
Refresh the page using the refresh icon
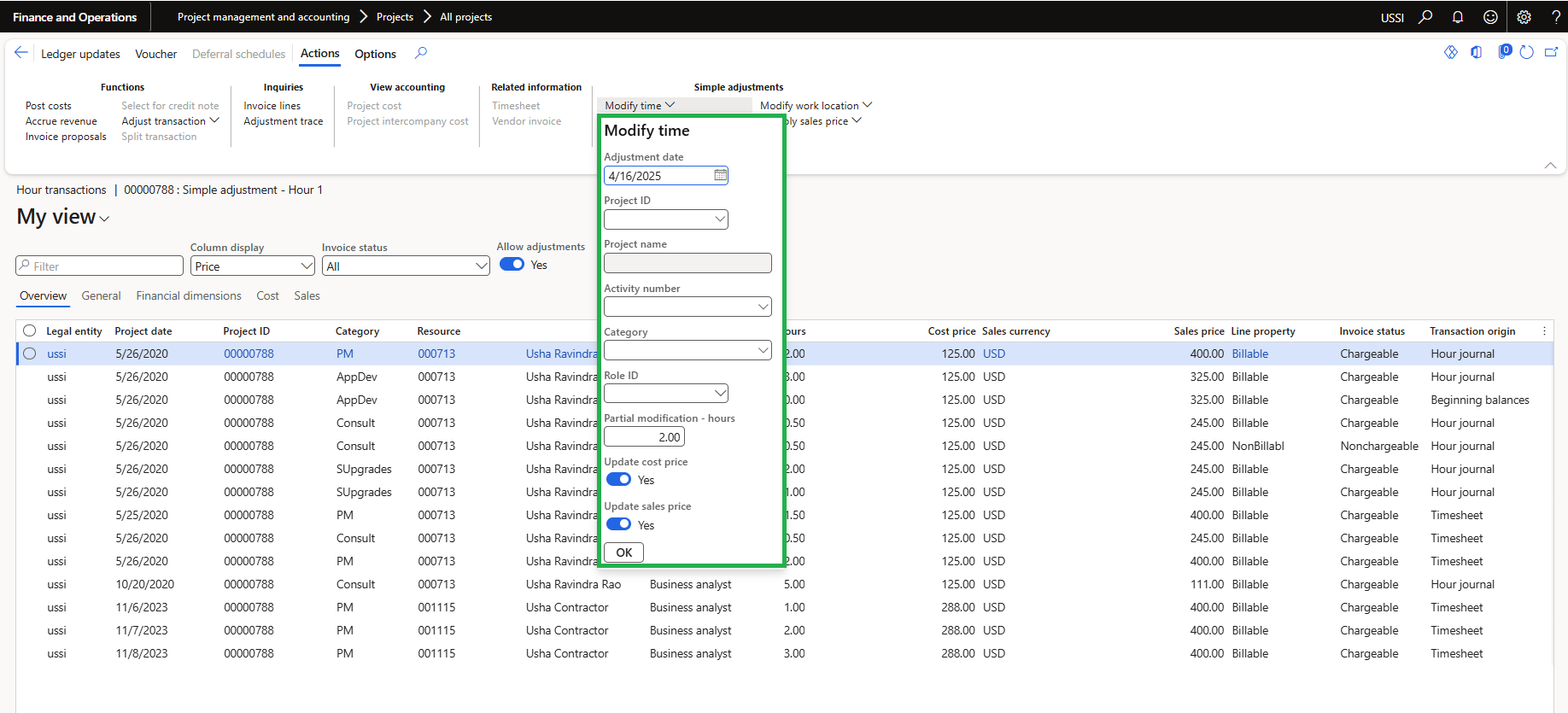click(x=1527, y=53)
